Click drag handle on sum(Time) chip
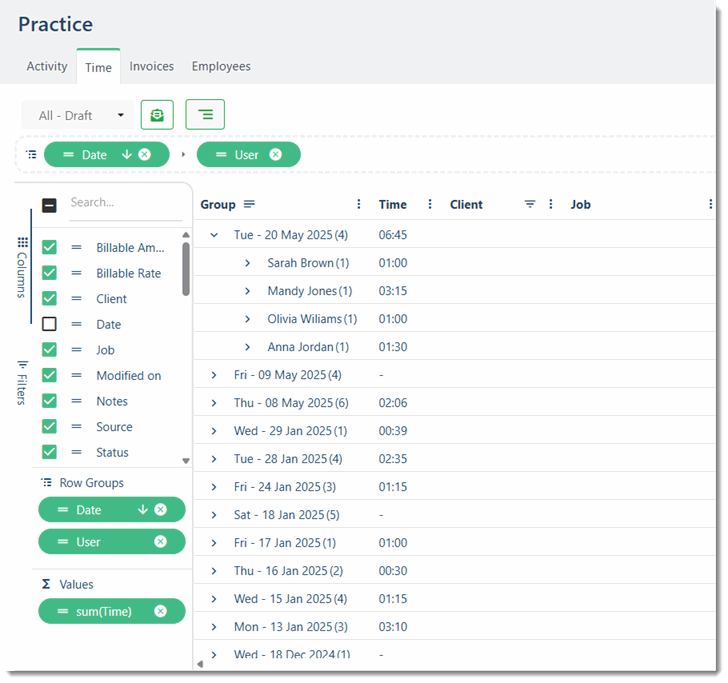728x683 pixels. click(63, 611)
